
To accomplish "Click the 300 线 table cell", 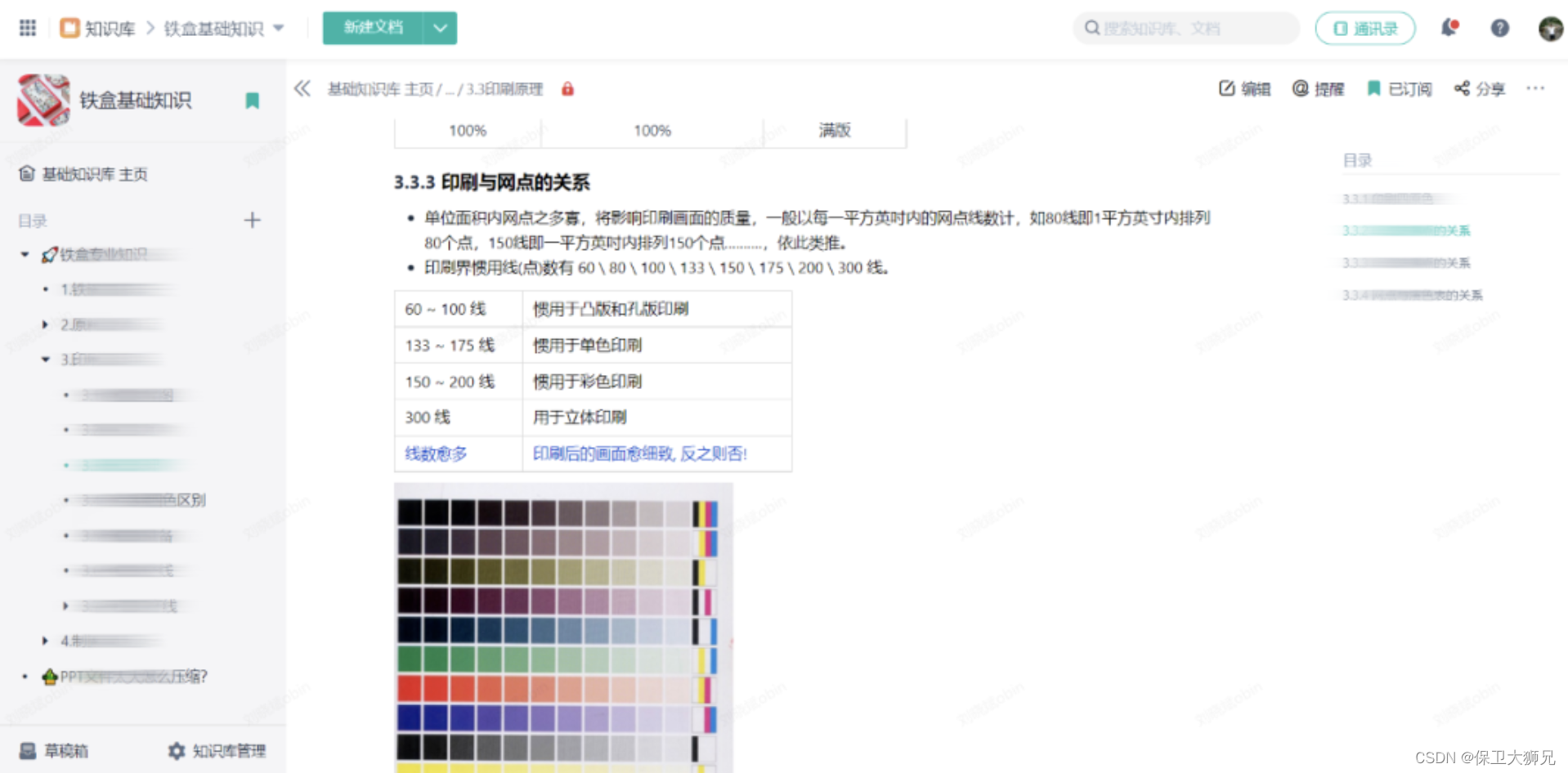I will pos(459,417).
